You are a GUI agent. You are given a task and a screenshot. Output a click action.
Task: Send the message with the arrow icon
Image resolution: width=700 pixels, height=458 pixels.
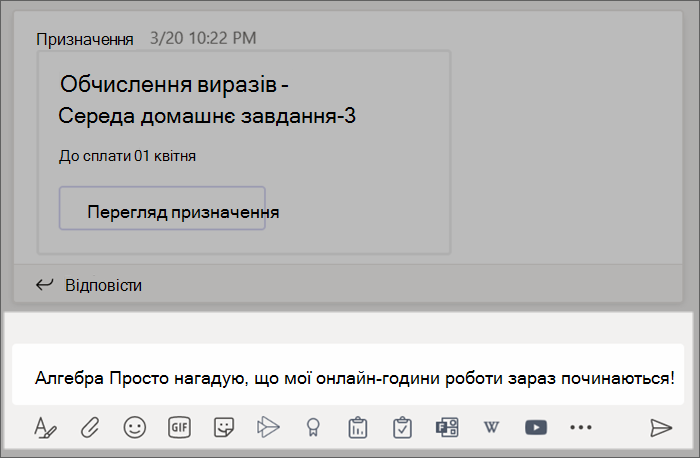[x=661, y=428]
